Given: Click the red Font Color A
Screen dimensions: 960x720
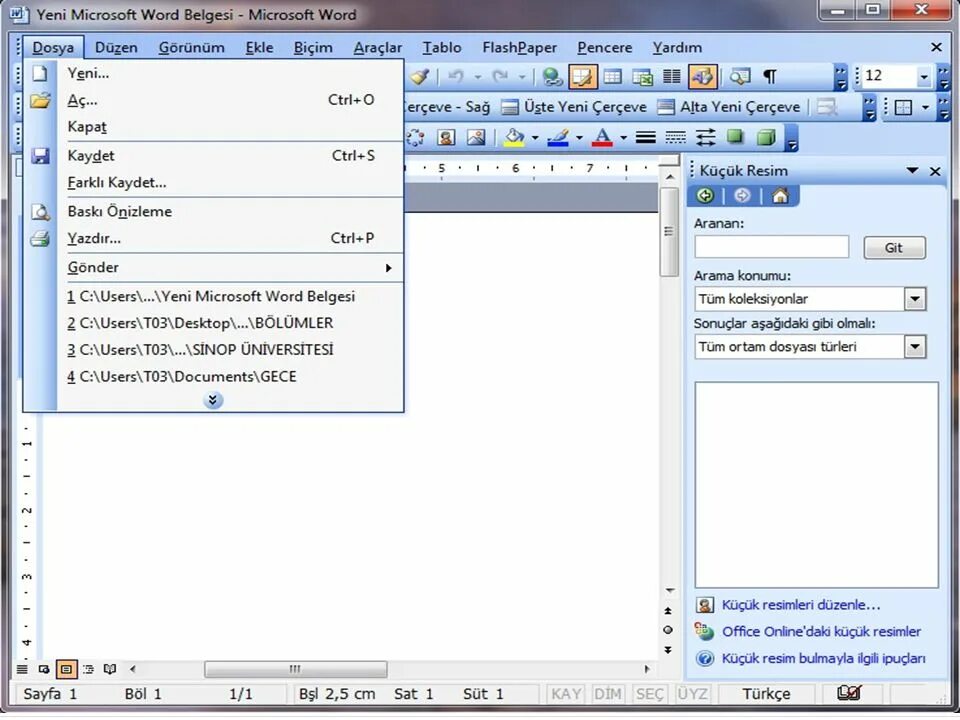Looking at the screenshot, I should [602, 137].
